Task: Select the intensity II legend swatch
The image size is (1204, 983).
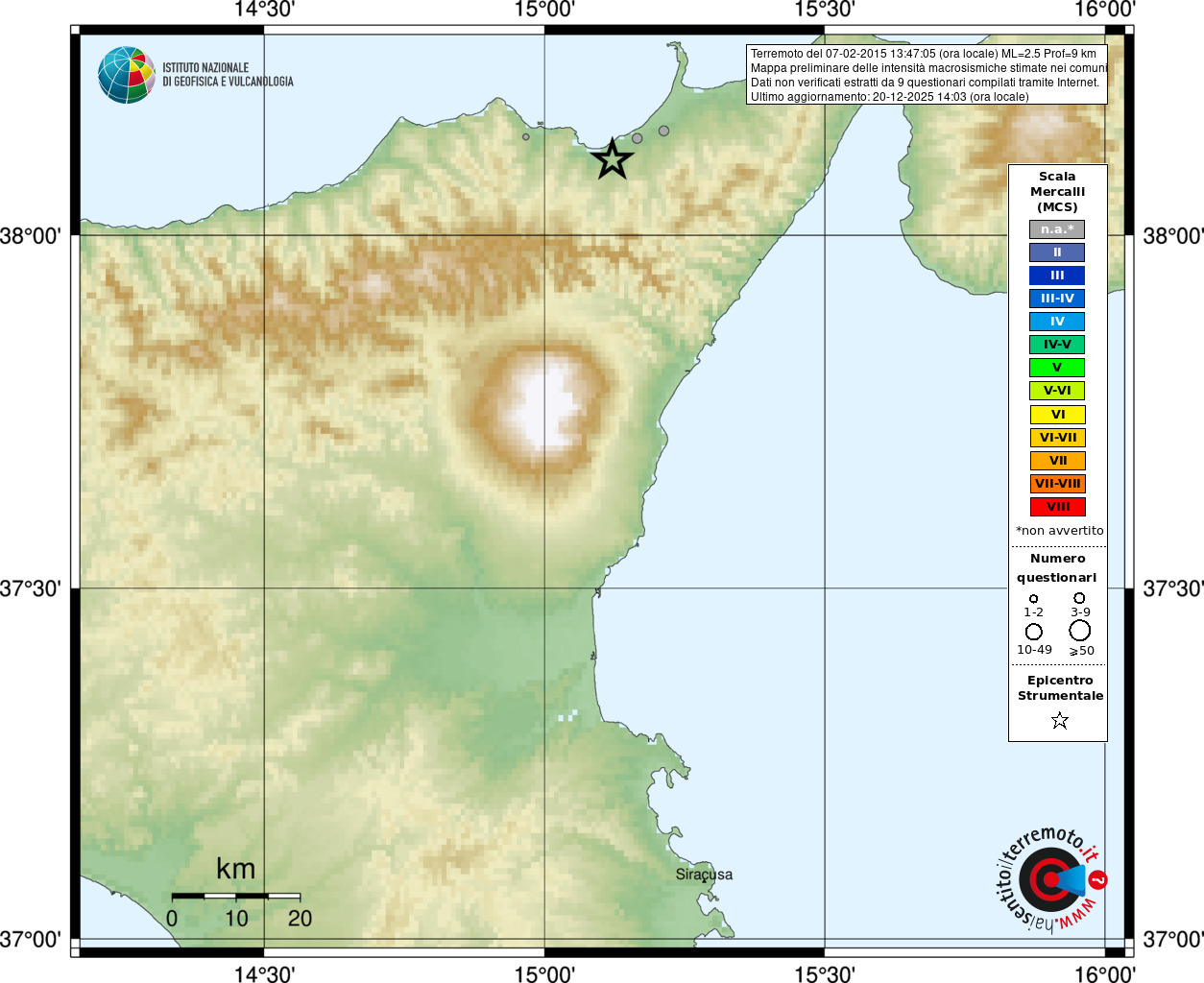Action: (x=1057, y=252)
